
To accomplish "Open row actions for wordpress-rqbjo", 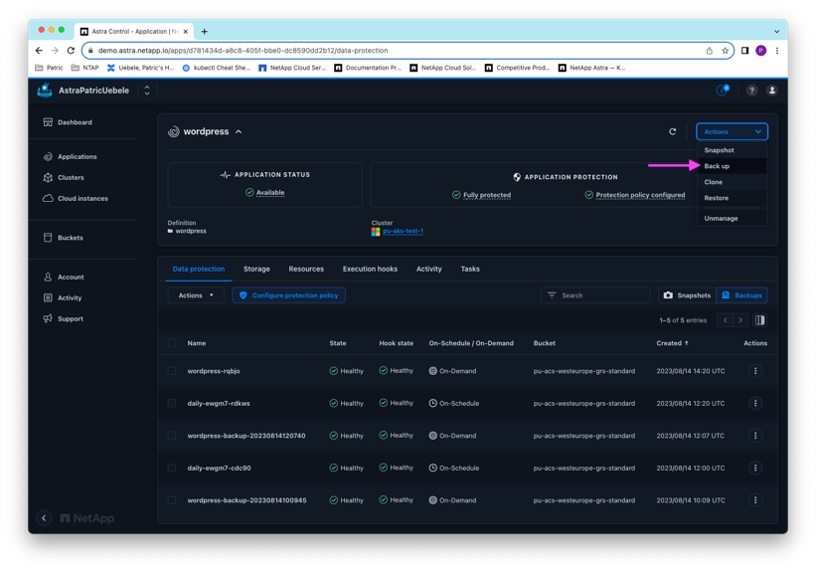I will [x=755, y=371].
